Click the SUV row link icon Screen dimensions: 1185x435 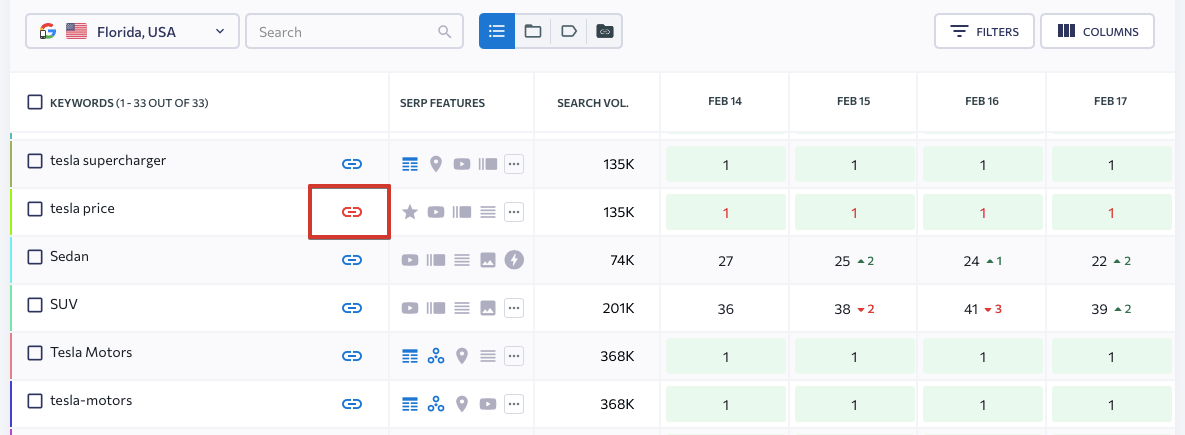coord(352,308)
